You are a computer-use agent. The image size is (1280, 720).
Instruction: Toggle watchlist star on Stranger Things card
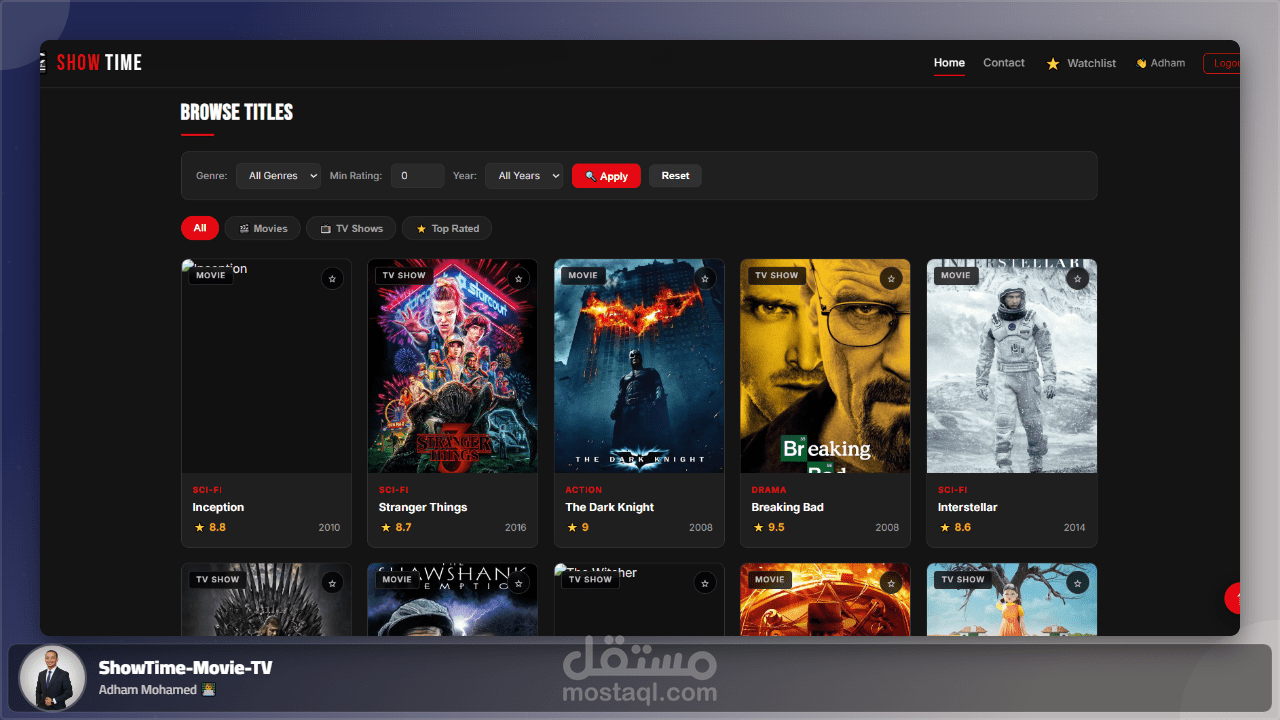pos(518,278)
